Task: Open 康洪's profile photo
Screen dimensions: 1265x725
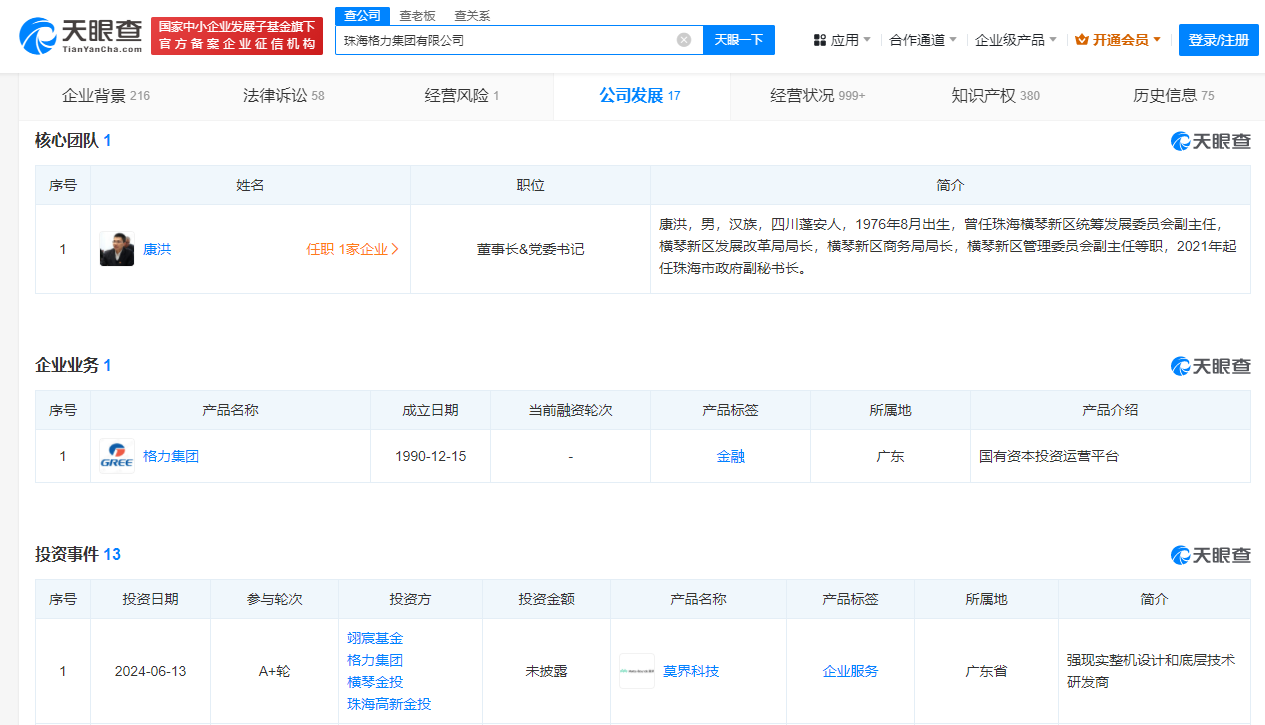Action: tap(117, 249)
